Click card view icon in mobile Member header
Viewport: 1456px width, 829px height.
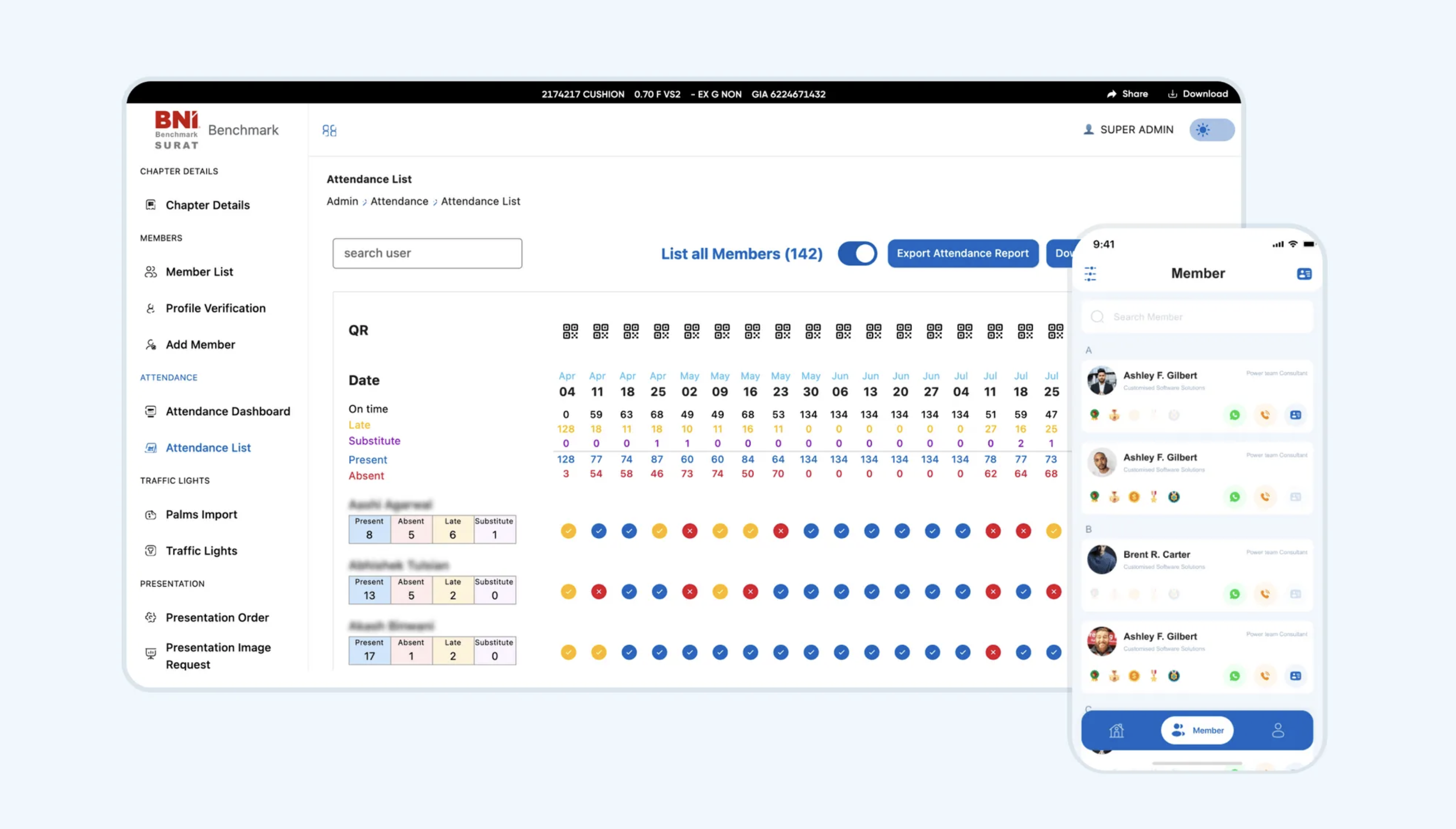1304,274
